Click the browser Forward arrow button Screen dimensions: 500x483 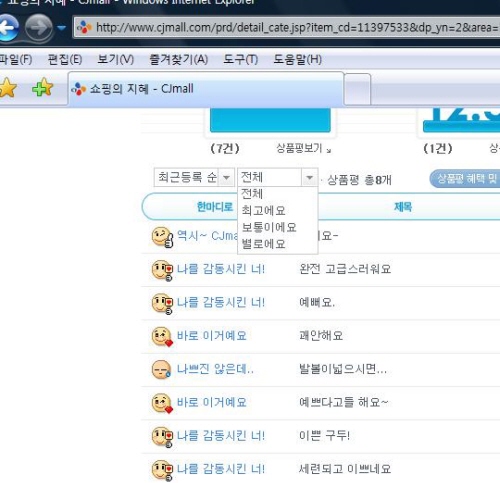pos(39,28)
